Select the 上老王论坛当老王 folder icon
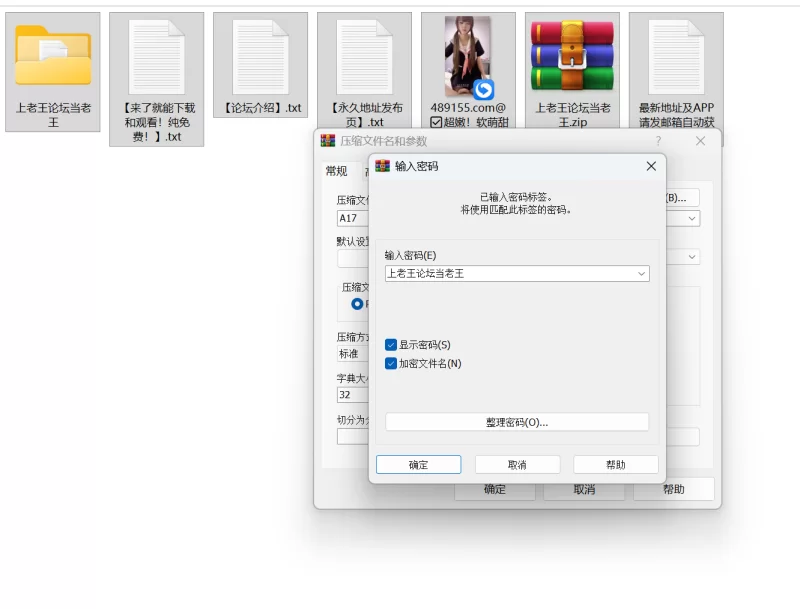This screenshot has width=800, height=609. [53, 57]
